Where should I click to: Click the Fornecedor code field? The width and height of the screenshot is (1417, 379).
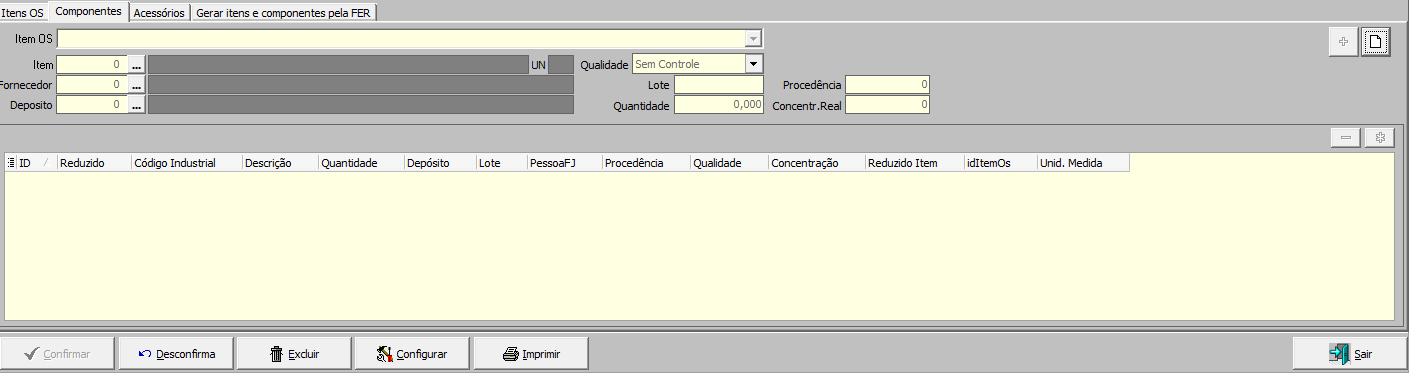point(92,85)
